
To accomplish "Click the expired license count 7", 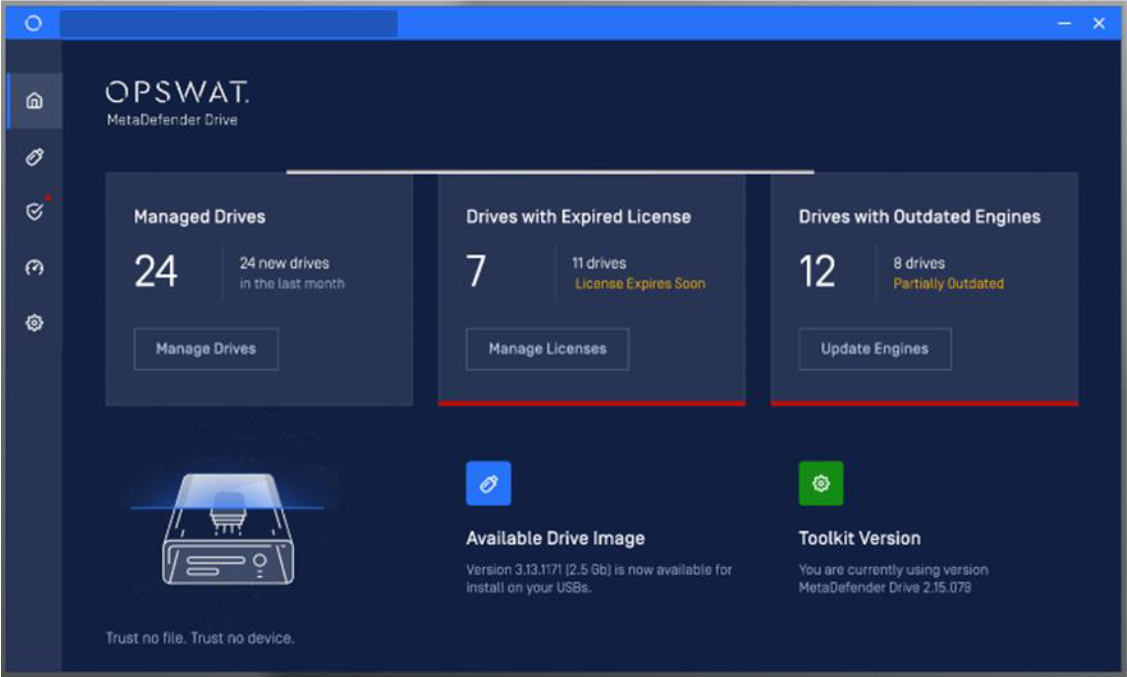I will point(476,272).
